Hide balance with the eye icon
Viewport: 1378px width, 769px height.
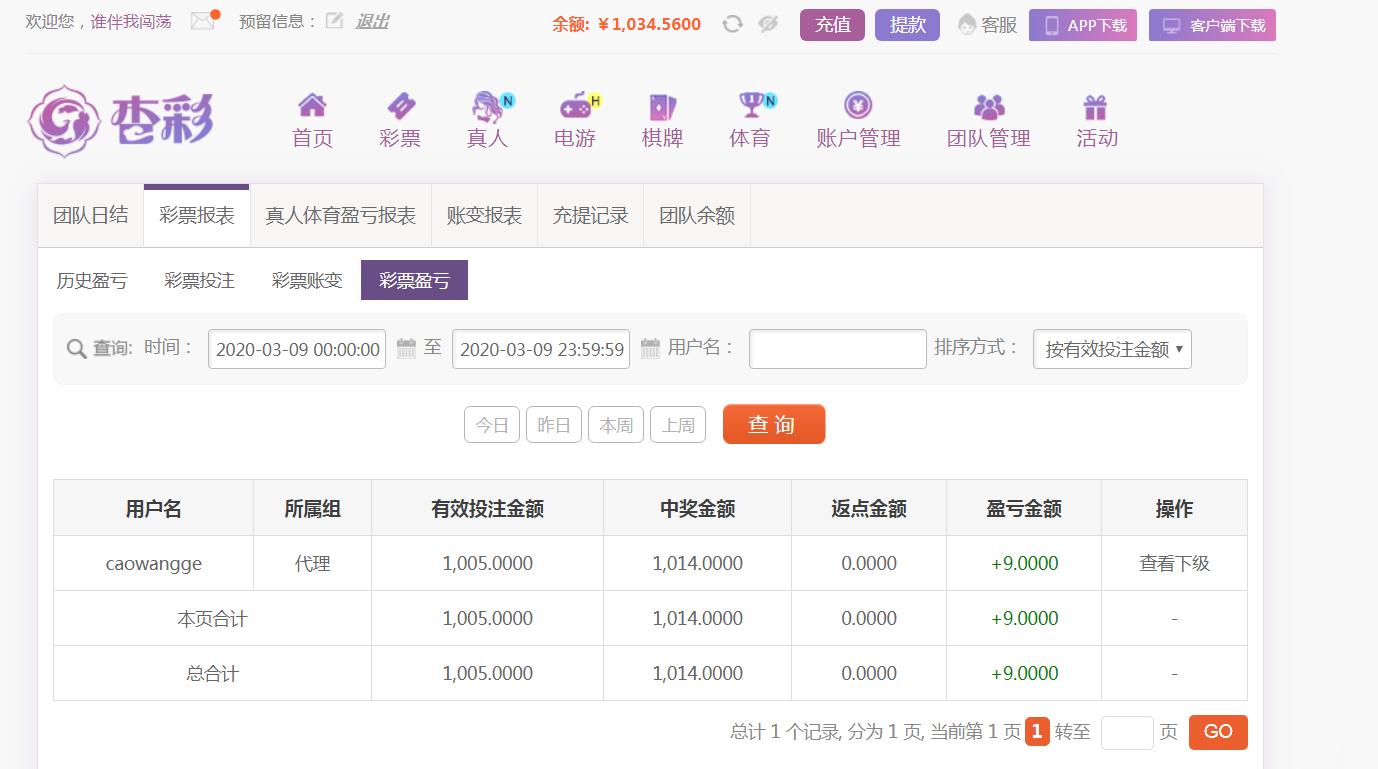coord(768,24)
